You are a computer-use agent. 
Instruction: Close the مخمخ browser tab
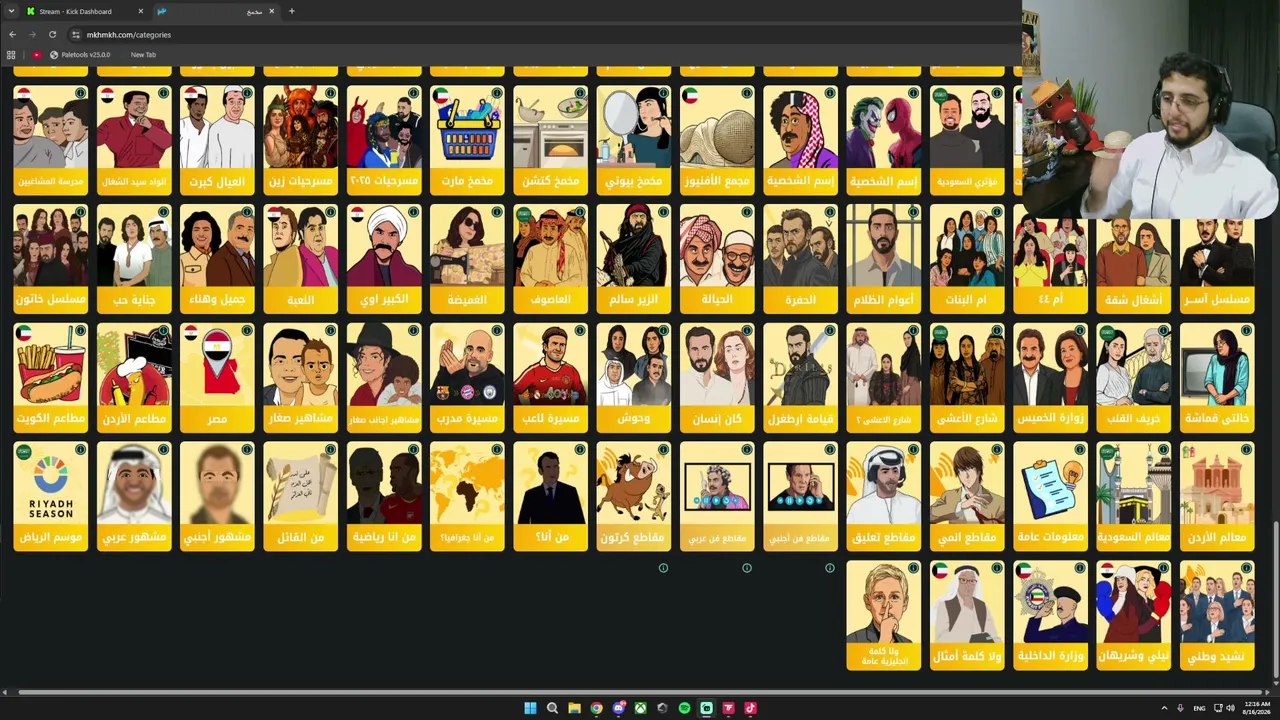pyautogui.click(x=271, y=11)
